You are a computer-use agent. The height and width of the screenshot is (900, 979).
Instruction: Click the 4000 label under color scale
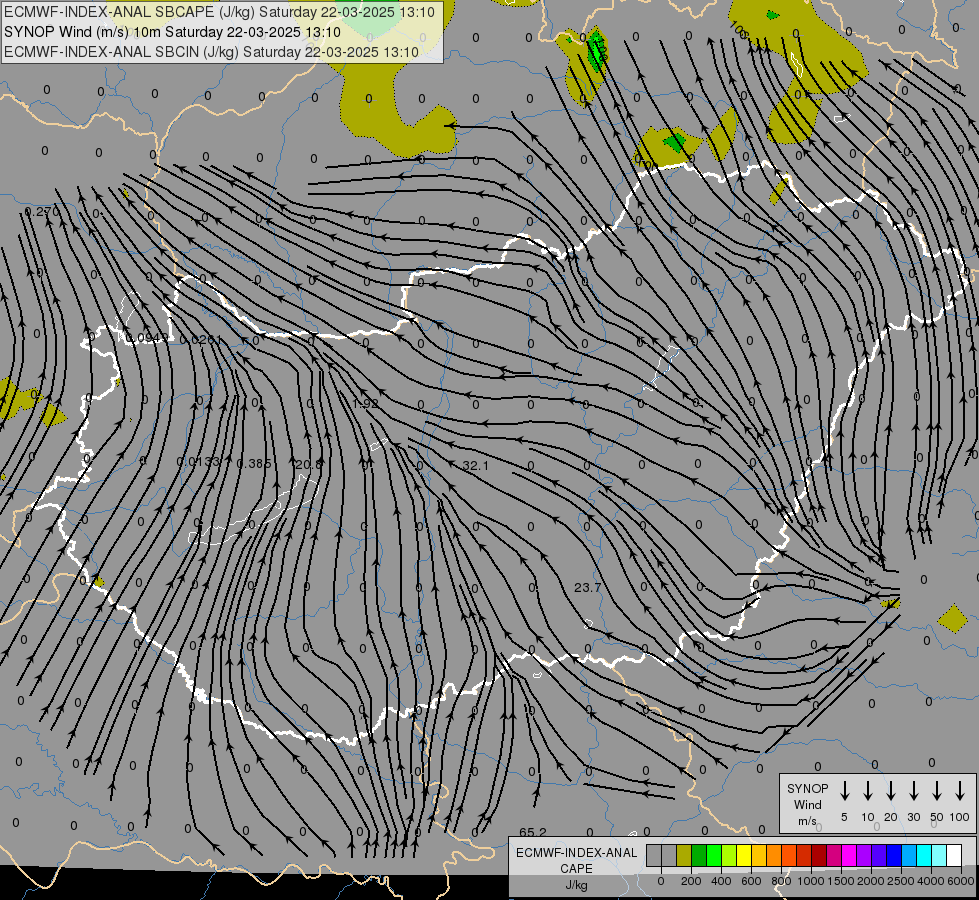931,881
